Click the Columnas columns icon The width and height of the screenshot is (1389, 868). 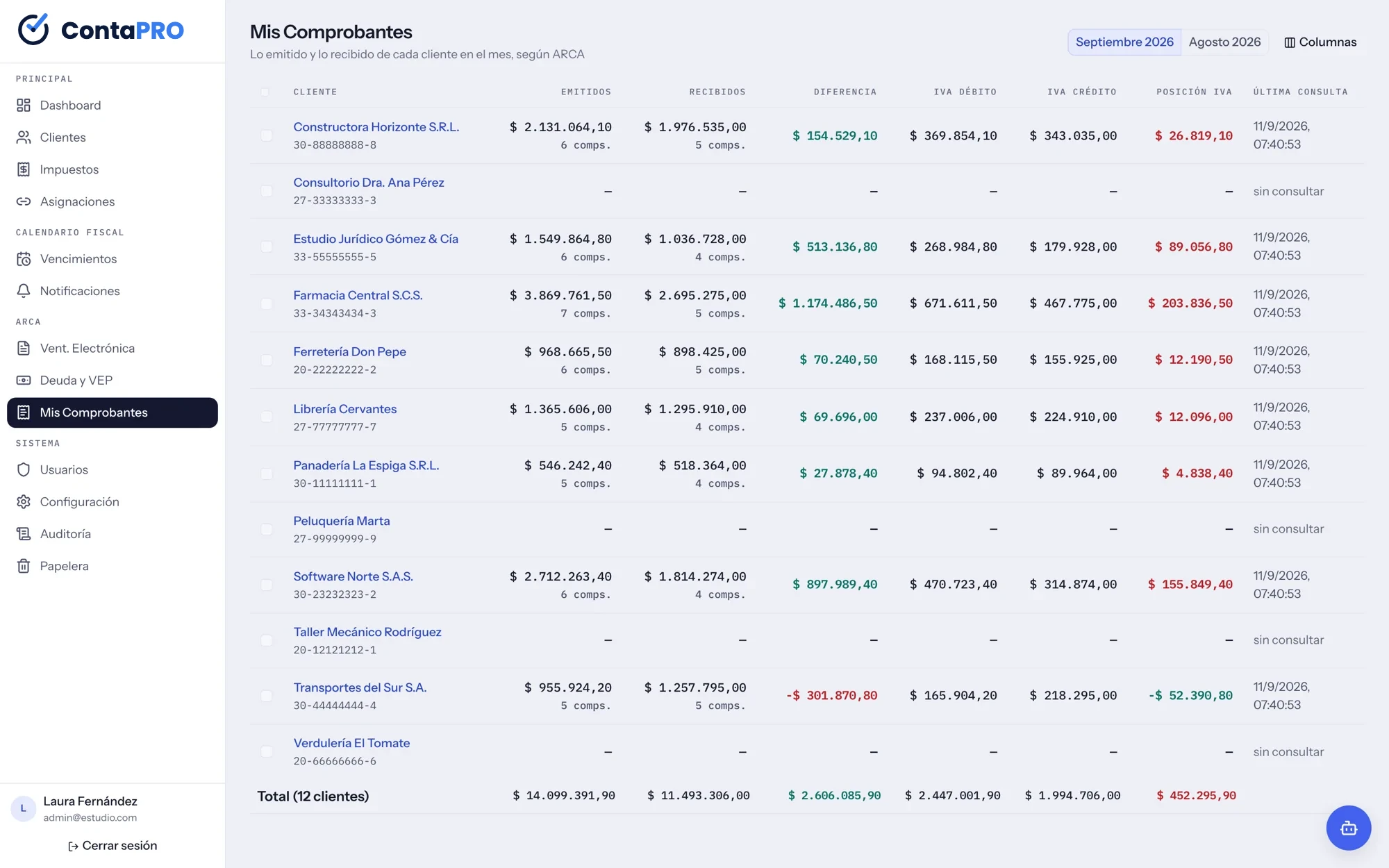click(x=1290, y=42)
